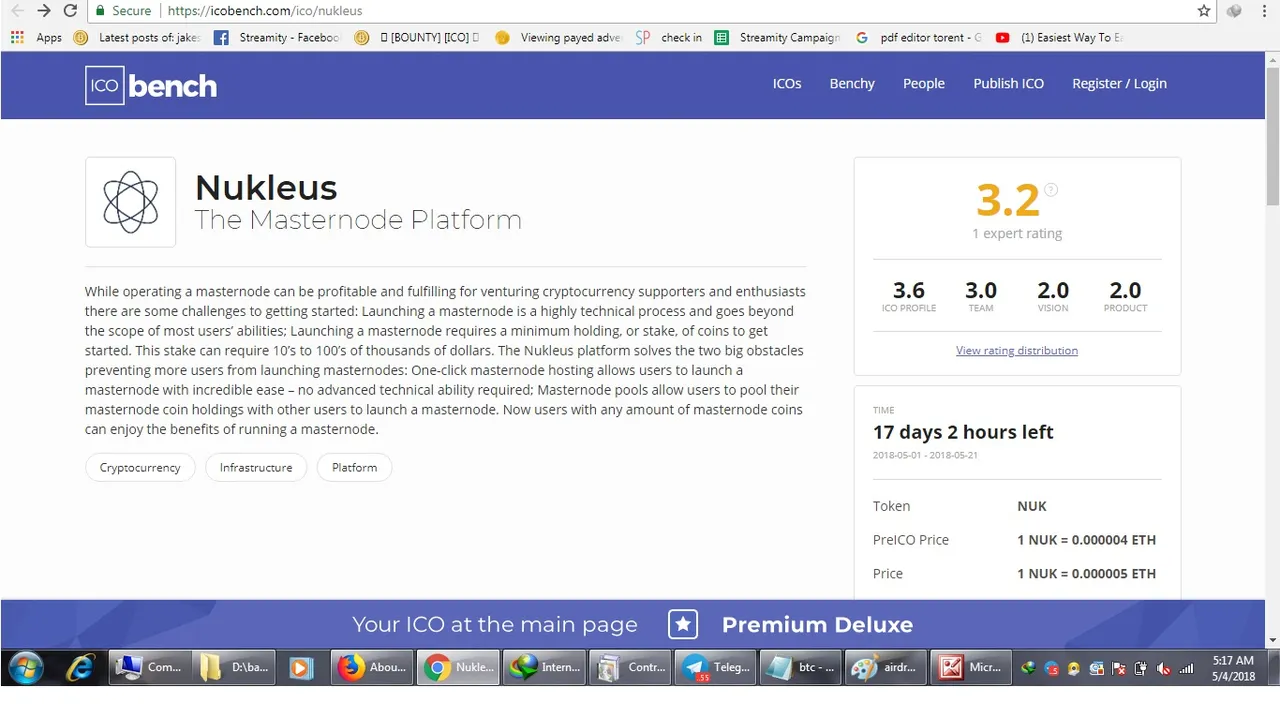Click the Premium Deluxe star icon
Image resolution: width=1280 pixels, height=720 pixels.
point(683,625)
